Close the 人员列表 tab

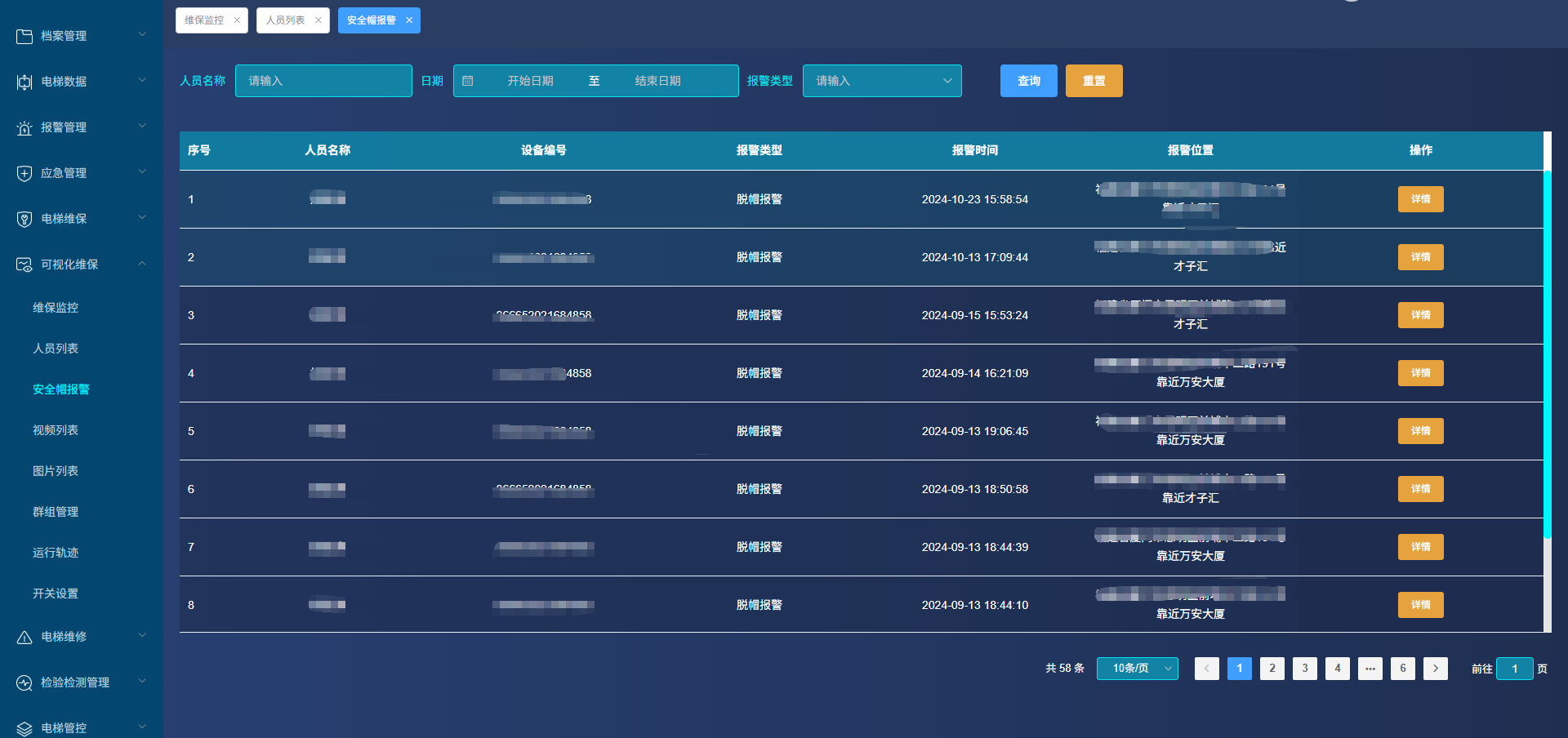[318, 20]
